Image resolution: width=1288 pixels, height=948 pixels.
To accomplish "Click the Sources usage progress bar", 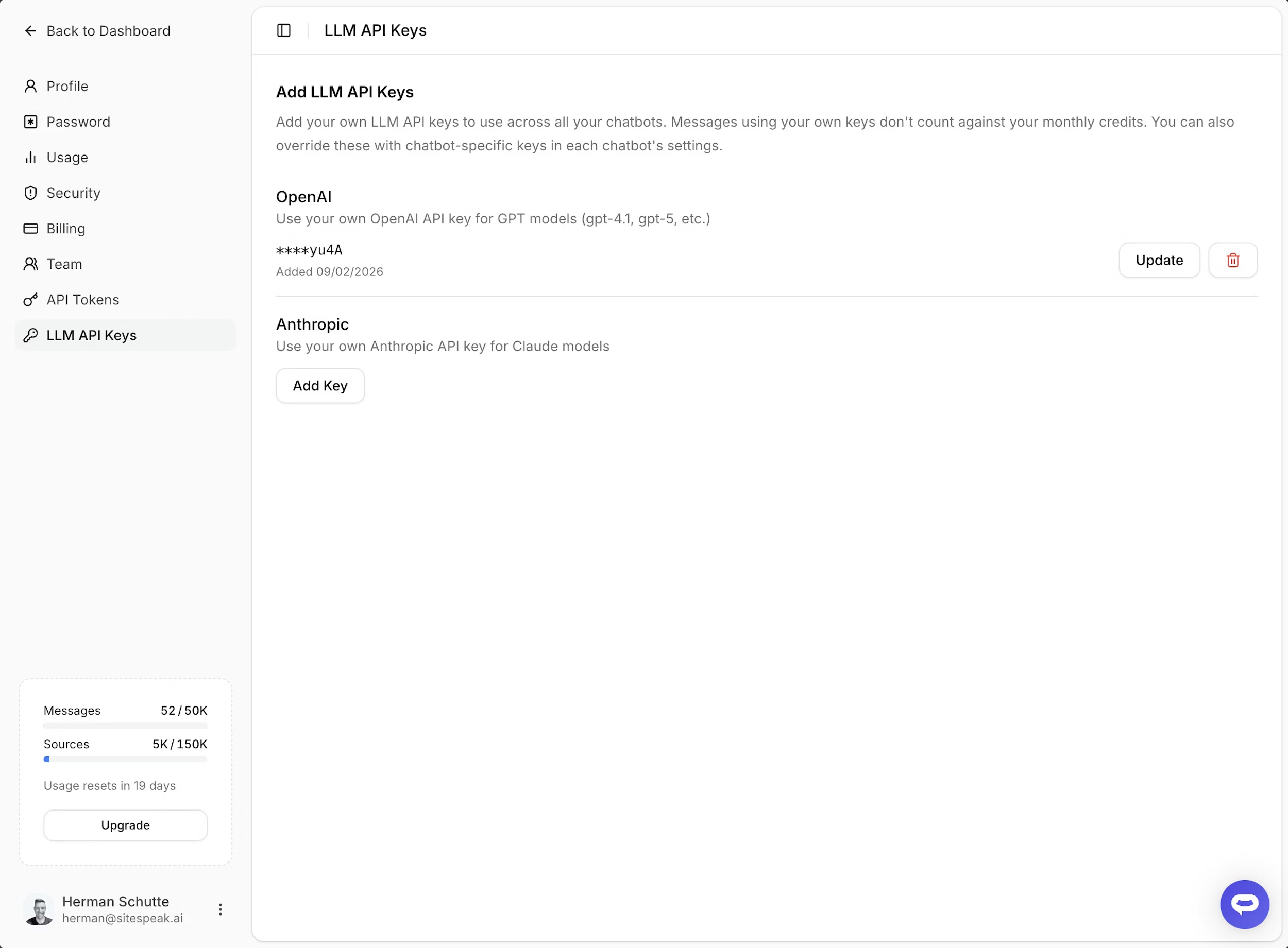I will pos(125,759).
